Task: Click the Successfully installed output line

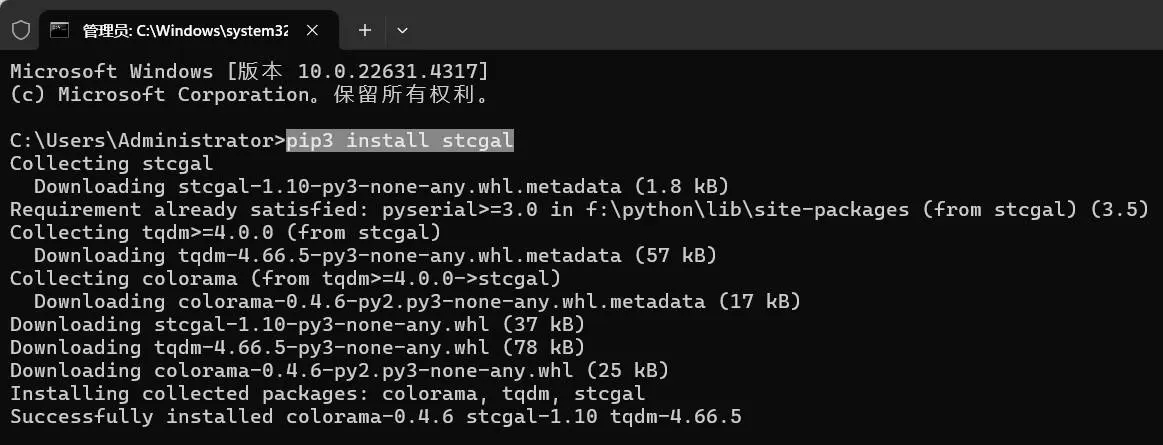Action: tap(375, 416)
